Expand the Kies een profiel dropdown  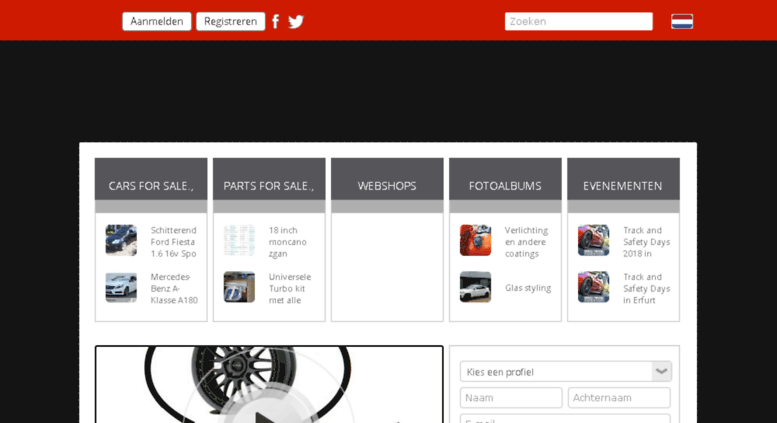coord(565,371)
